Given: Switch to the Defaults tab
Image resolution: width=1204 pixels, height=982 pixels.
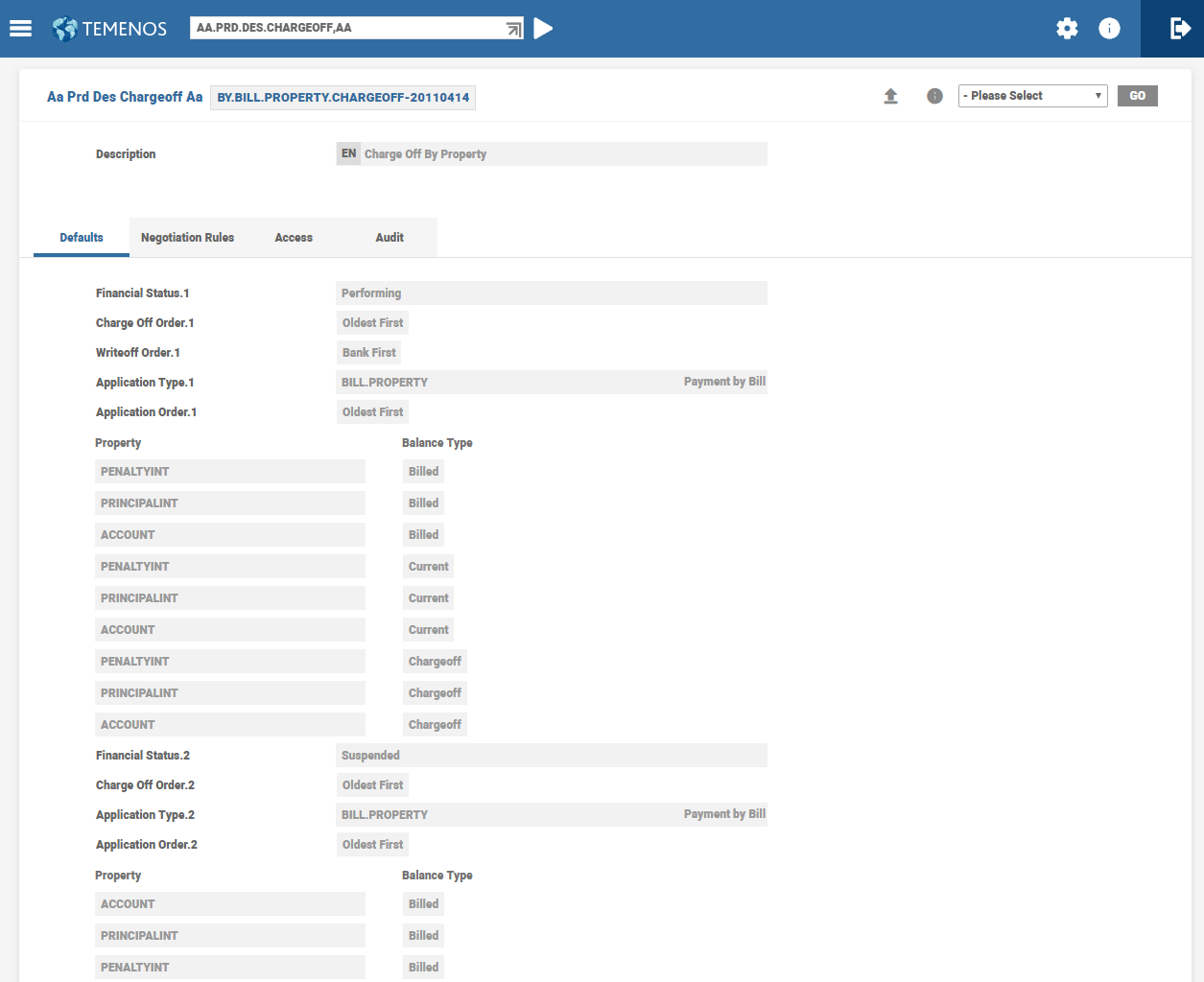Looking at the screenshot, I should coord(82,238).
